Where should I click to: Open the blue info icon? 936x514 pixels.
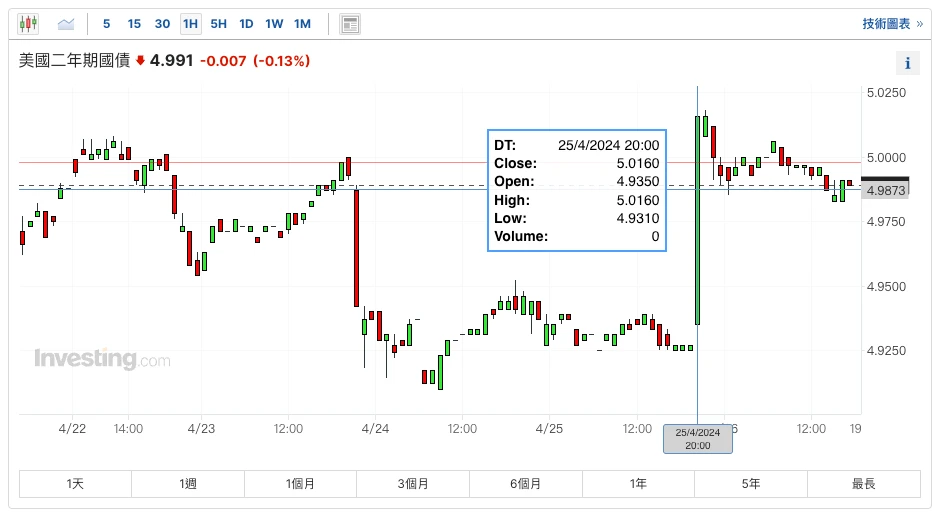908,63
